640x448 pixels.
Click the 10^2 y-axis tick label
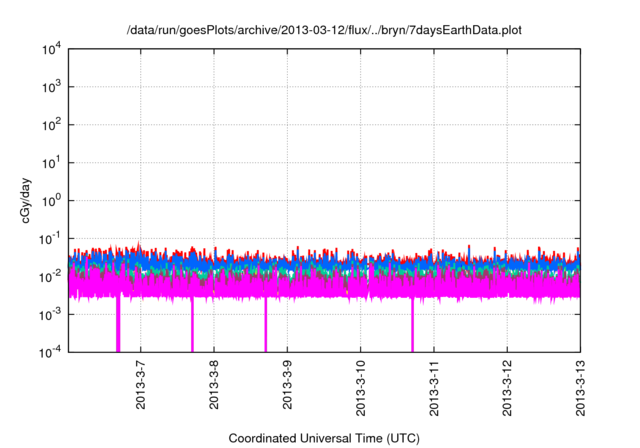coord(51,125)
